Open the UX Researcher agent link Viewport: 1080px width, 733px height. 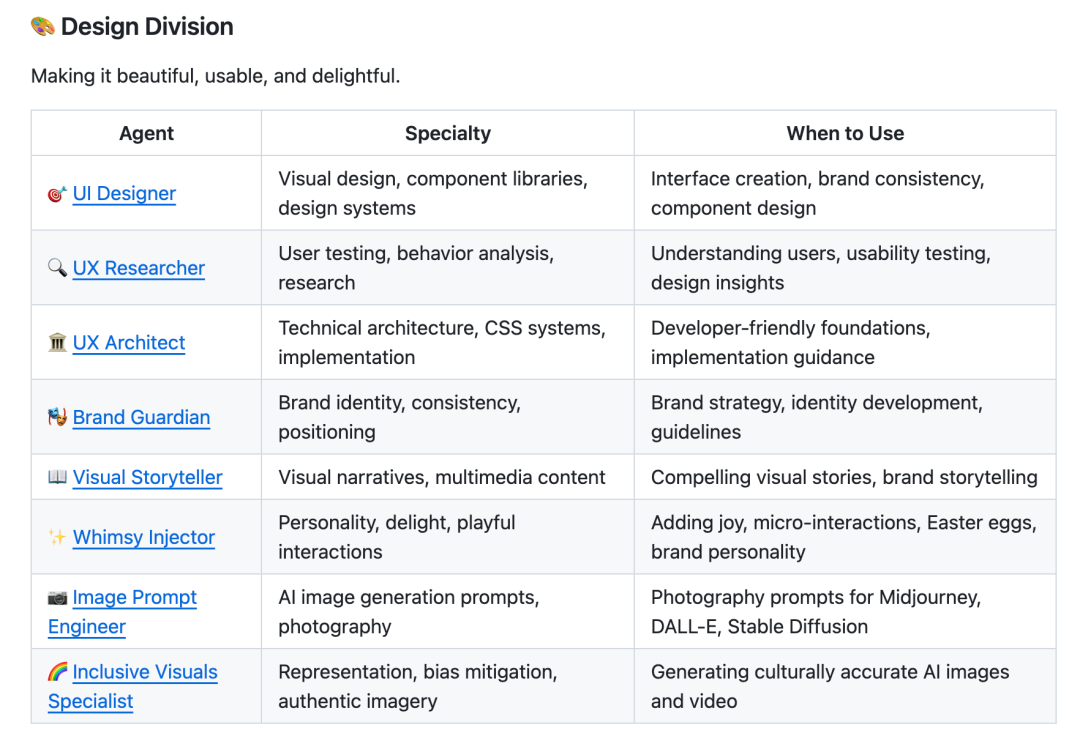pos(139,268)
